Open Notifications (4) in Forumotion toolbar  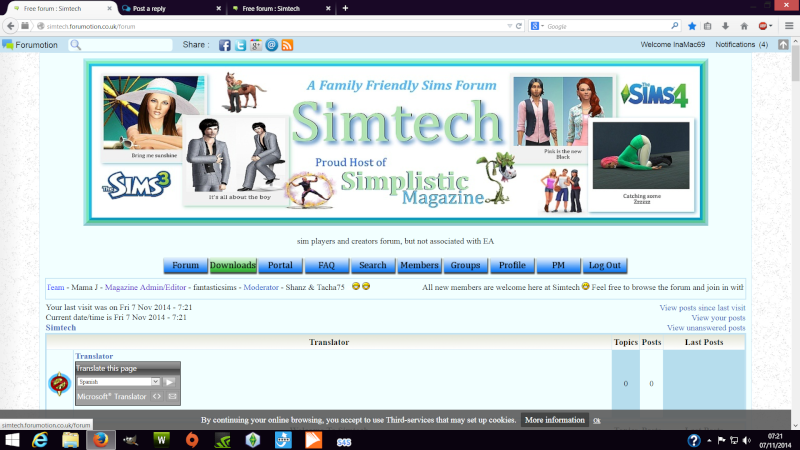pyautogui.click(x=741, y=45)
